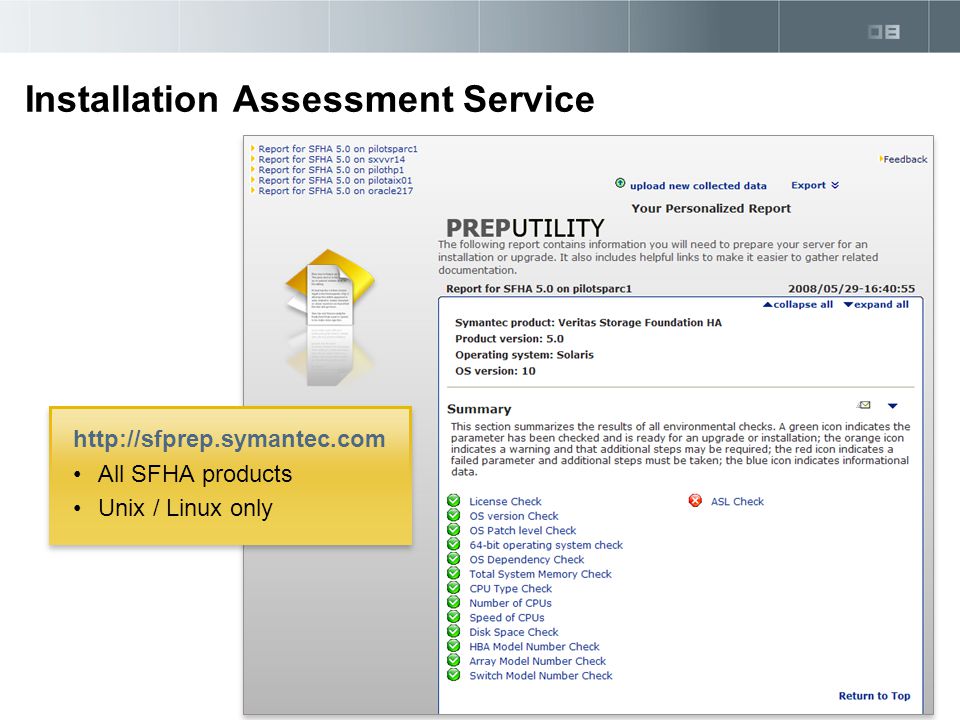Click the red failed icon beside ASL Check
The width and height of the screenshot is (960, 720).
(x=695, y=501)
